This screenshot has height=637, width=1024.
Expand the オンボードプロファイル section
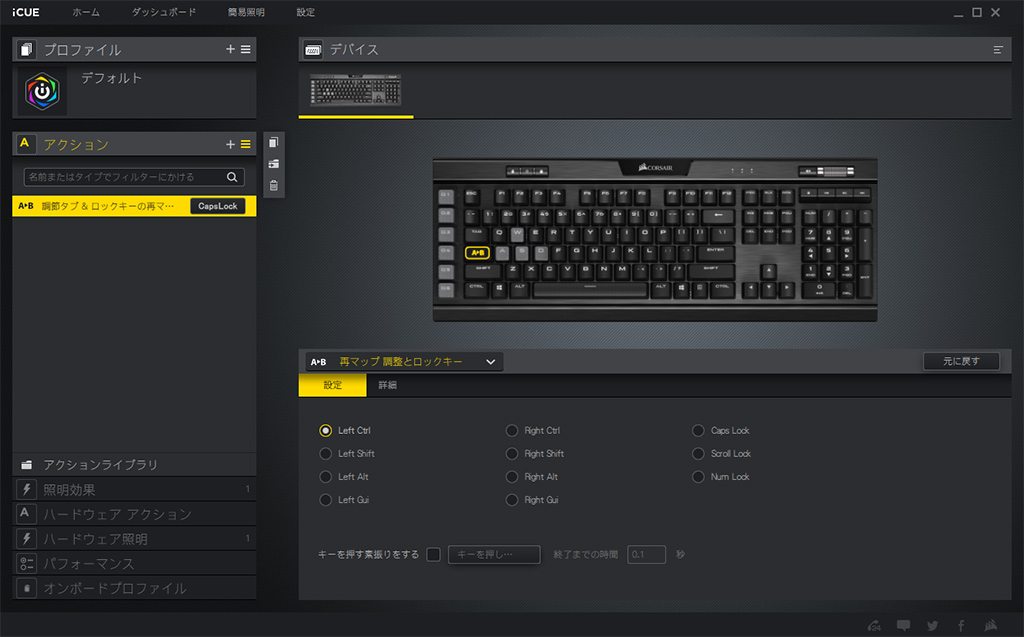click(134, 588)
